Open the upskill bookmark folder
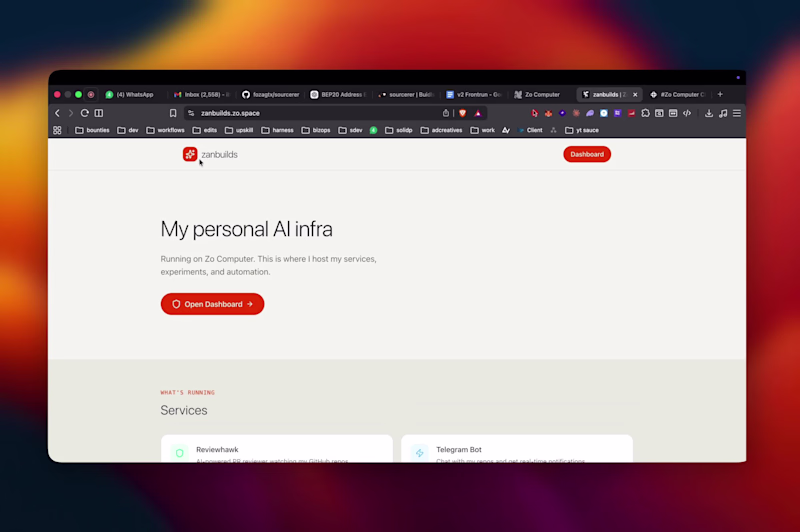The width and height of the screenshot is (800, 532). tap(239, 130)
